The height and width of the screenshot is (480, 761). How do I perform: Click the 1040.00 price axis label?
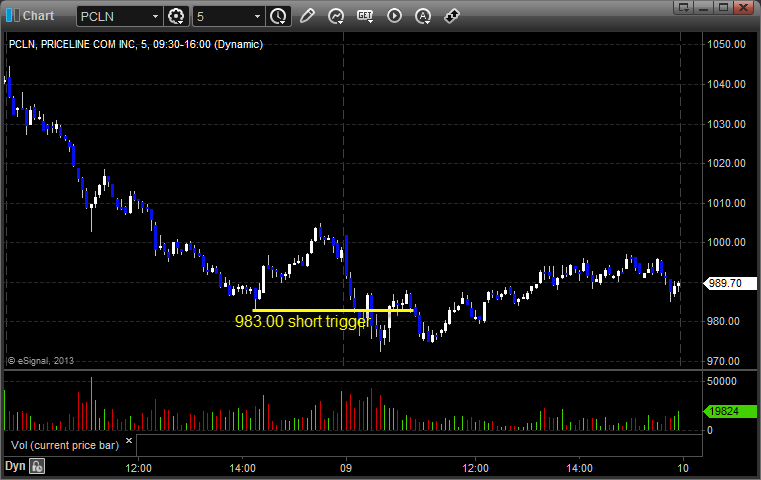click(x=726, y=84)
